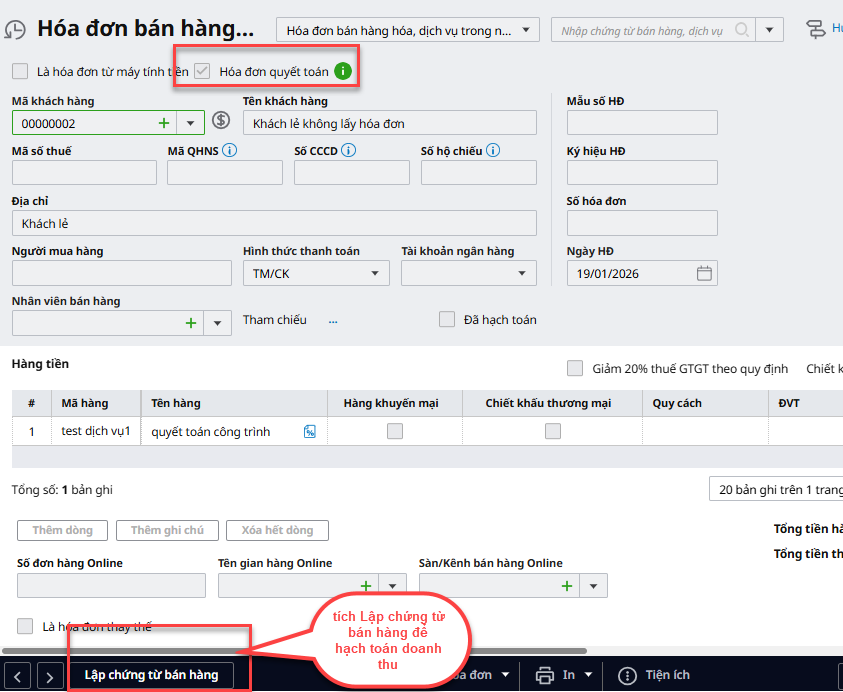Click the info icon next to Mã QHNS

click(230, 151)
